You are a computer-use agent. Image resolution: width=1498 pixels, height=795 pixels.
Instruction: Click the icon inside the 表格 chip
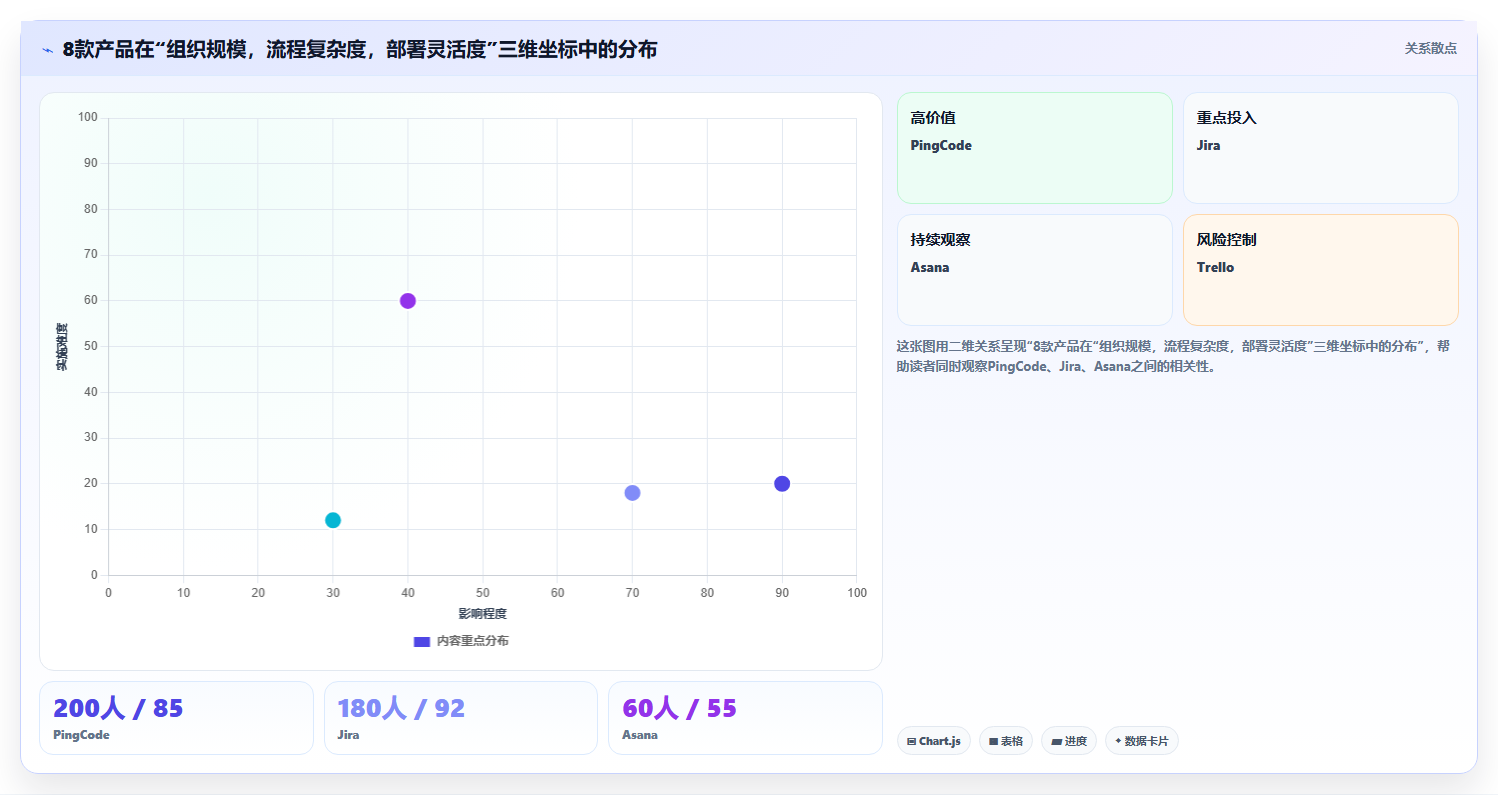[993, 742]
